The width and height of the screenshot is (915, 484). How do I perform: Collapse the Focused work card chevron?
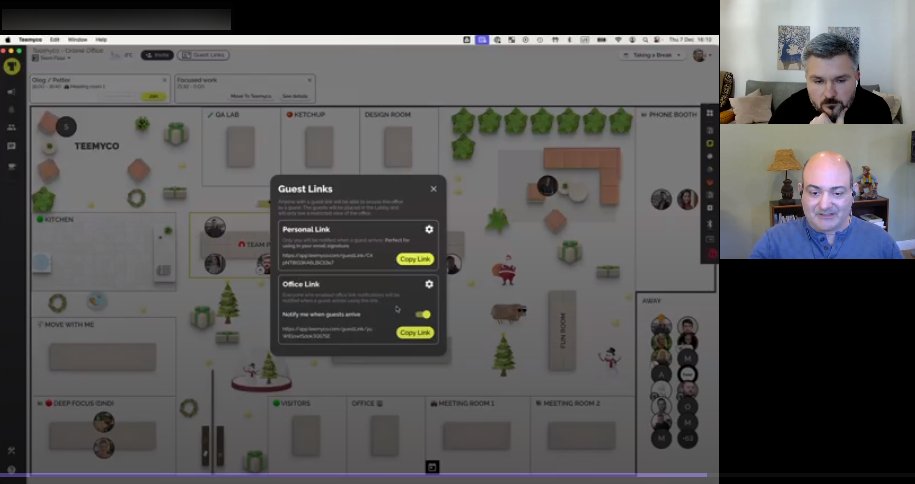click(309, 80)
